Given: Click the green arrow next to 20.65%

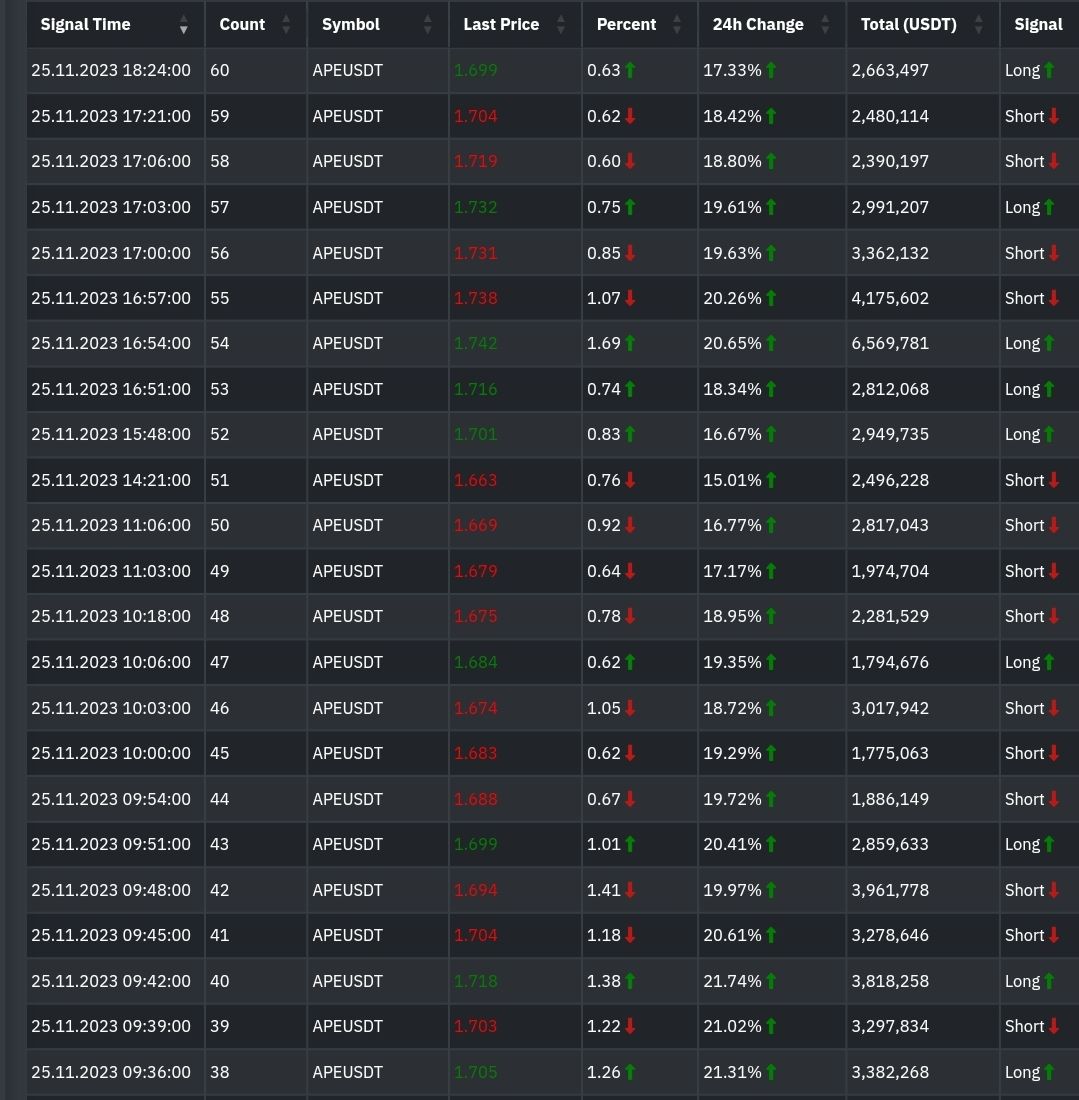Looking at the screenshot, I should (x=771, y=343).
